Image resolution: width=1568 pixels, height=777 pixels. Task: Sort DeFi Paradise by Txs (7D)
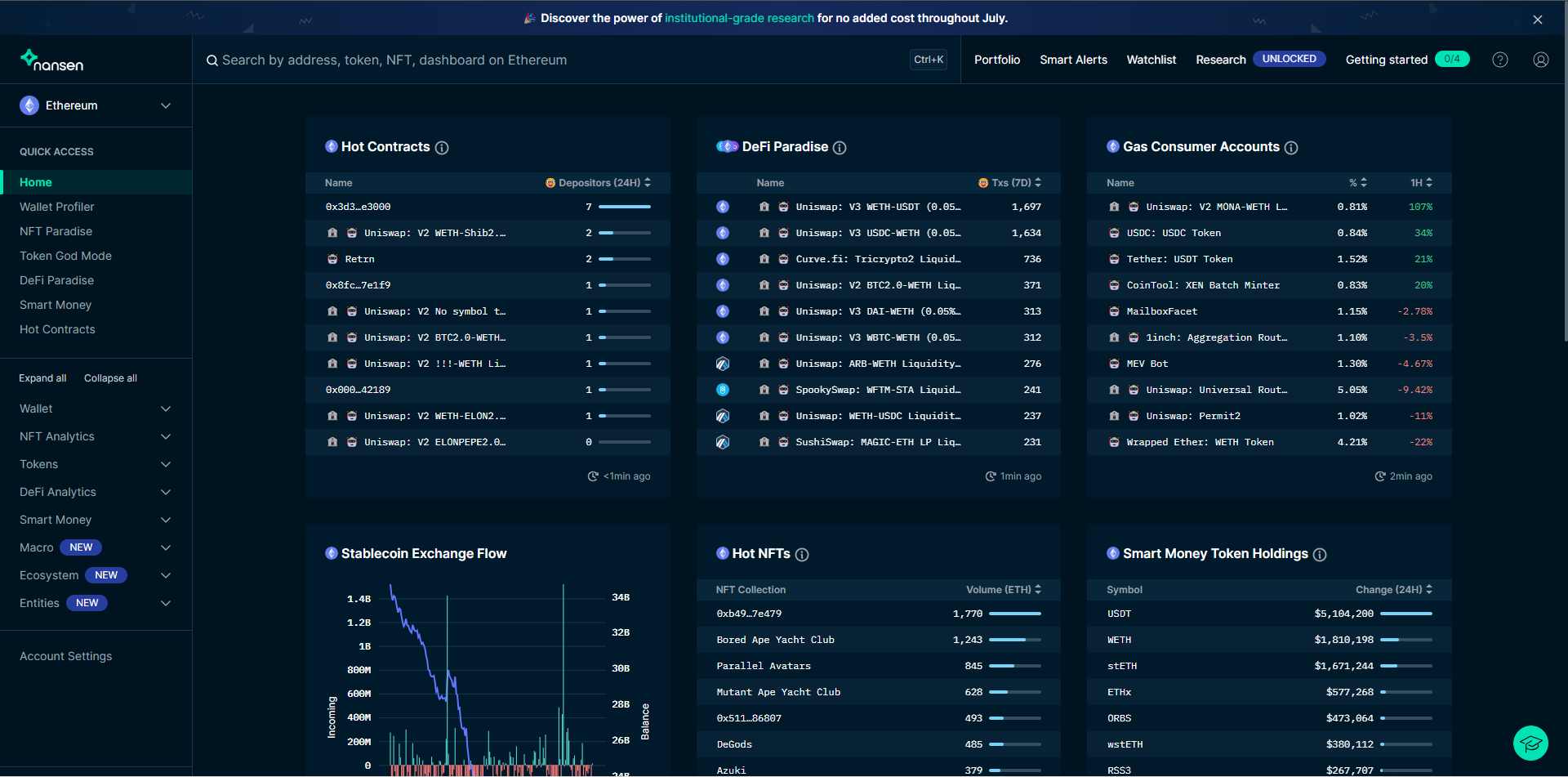(x=1010, y=183)
